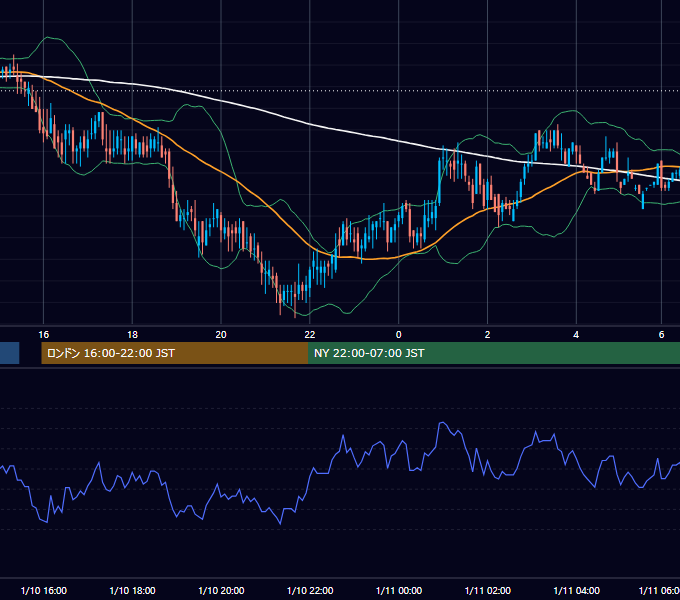Screen dimensions: 680x600
Task: Select hour label 4 on price chart axis
Action: [576, 335]
